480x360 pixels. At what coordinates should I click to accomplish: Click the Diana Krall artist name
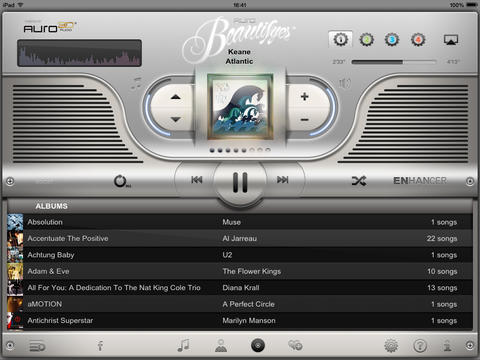pos(241,288)
